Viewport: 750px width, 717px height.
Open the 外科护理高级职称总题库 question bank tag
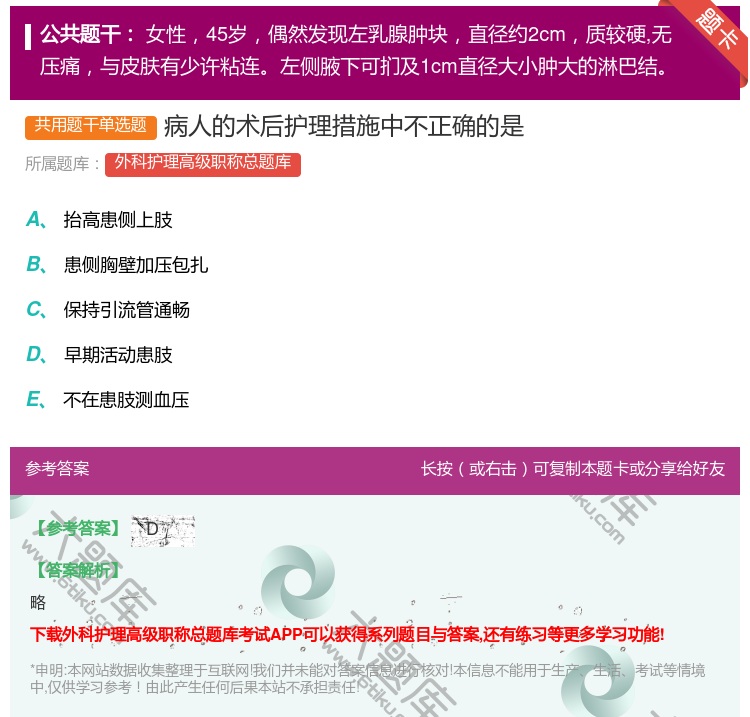click(x=202, y=163)
